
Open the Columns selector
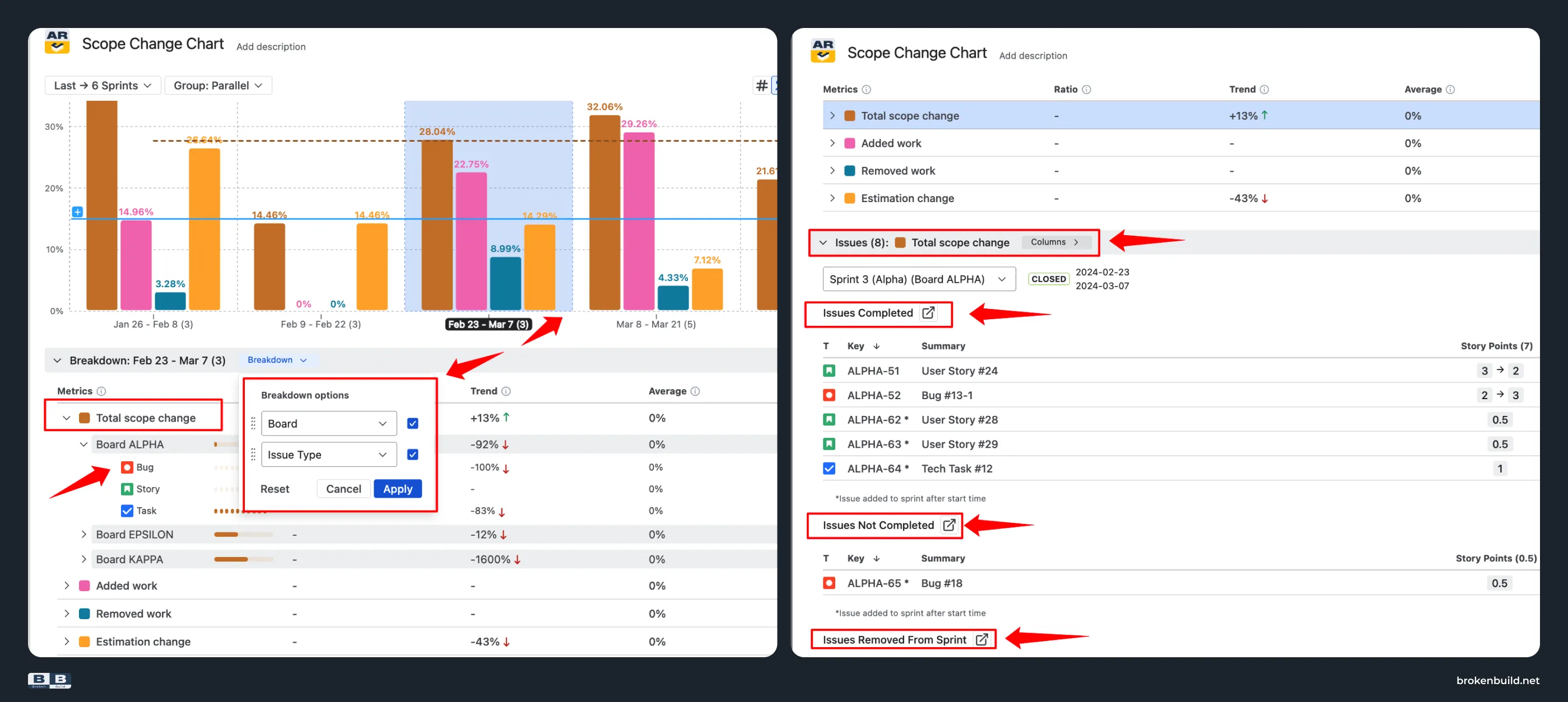point(1055,242)
